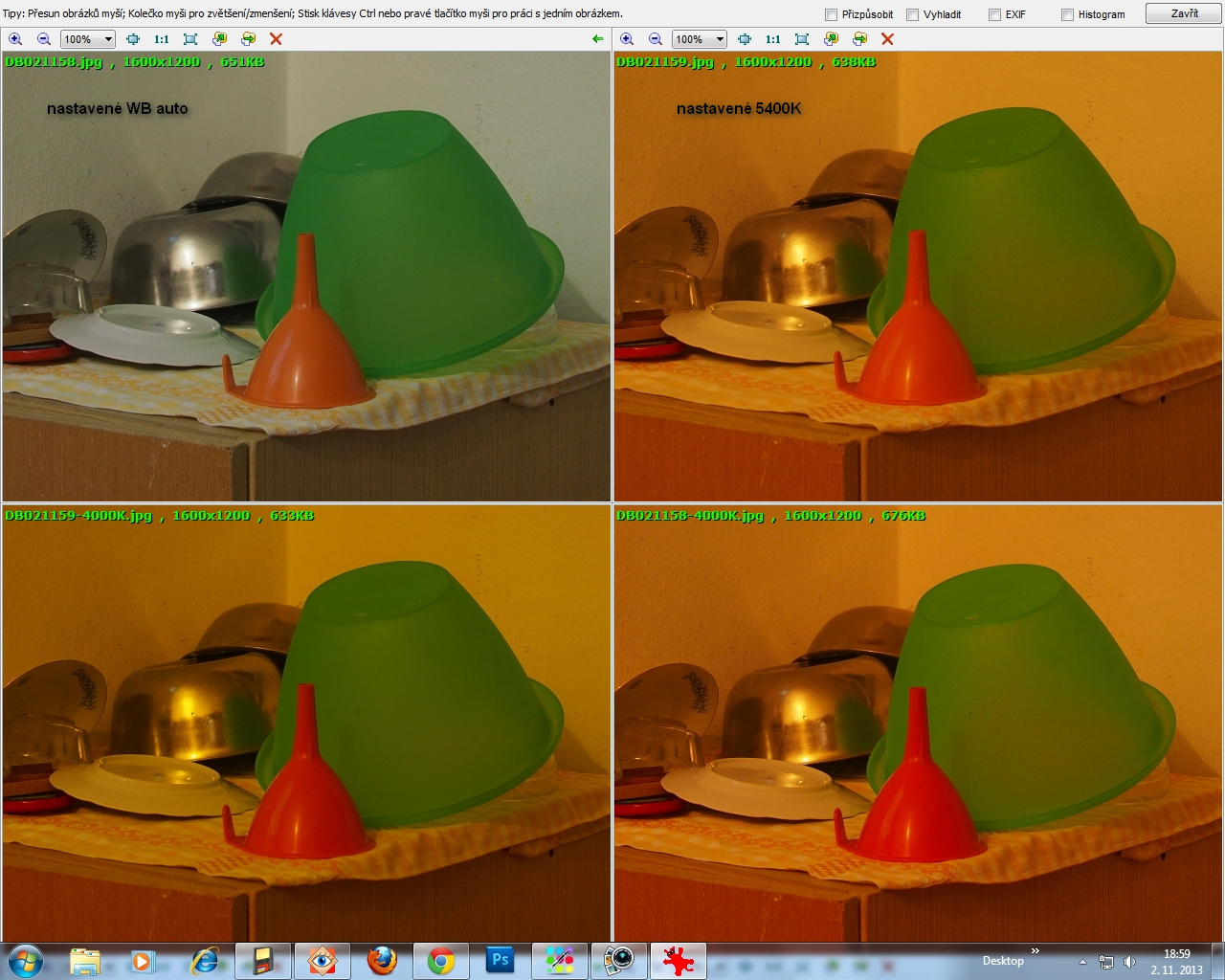Open Photoshop from the taskbar
1225x980 pixels.
(500, 960)
